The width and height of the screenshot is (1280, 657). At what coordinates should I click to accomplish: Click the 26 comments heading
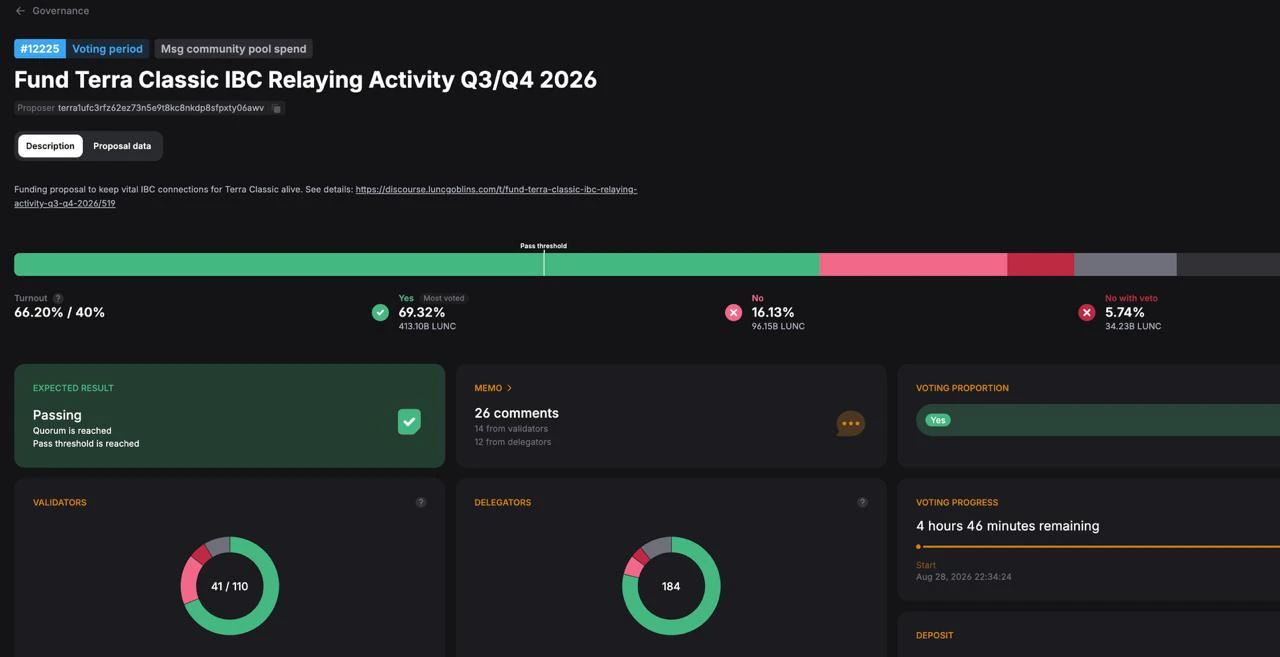[x=516, y=413]
